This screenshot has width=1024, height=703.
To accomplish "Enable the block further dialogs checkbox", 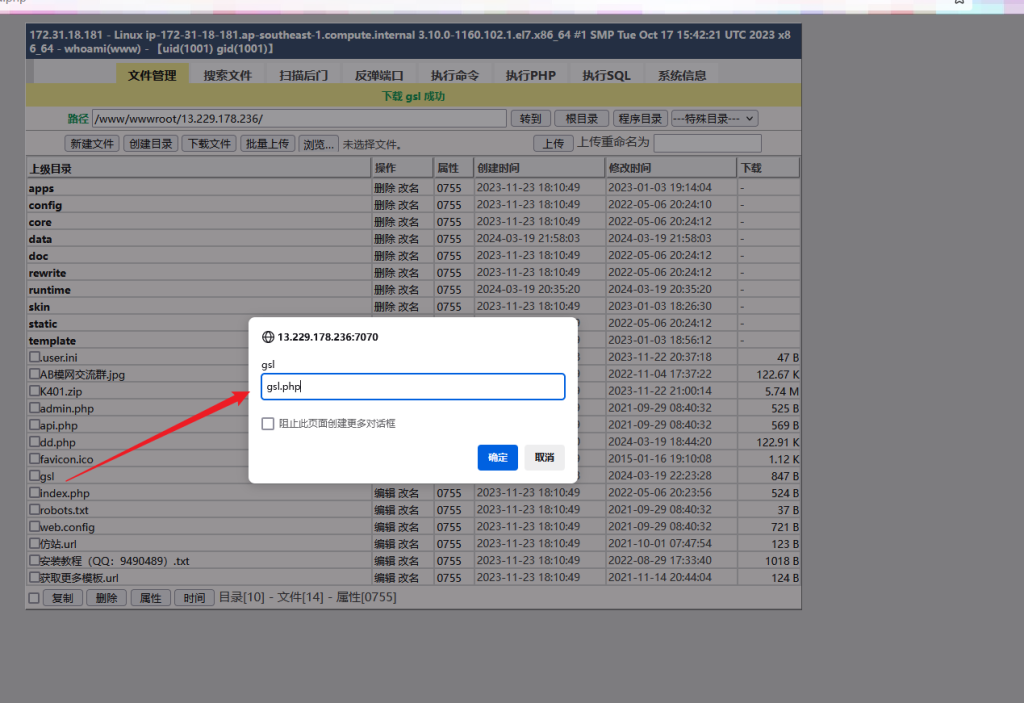I will point(268,423).
